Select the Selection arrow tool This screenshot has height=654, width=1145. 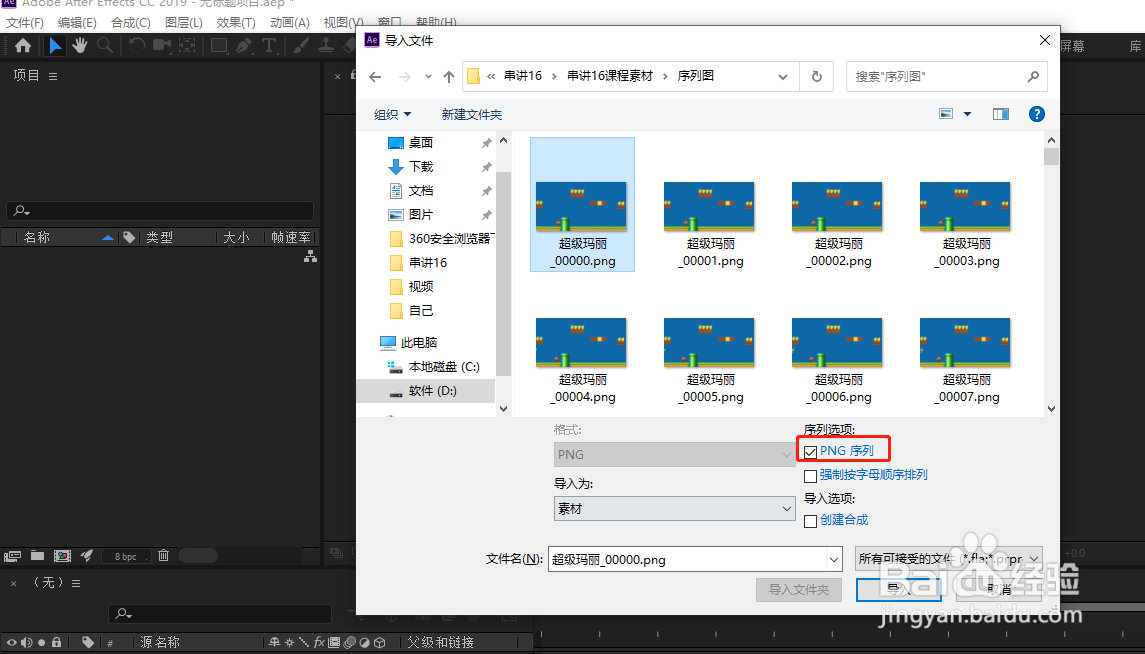pyautogui.click(x=55, y=46)
